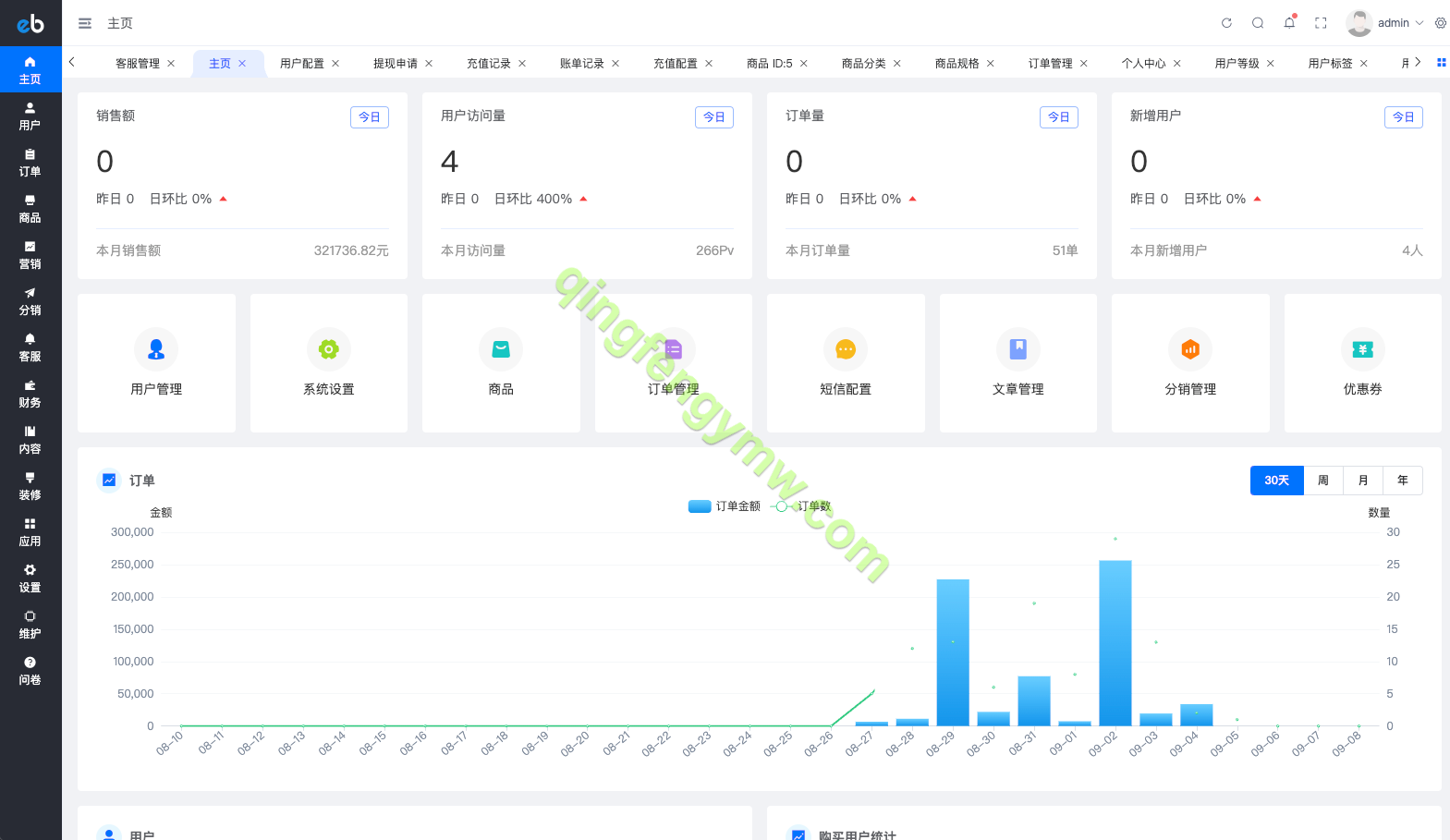Switch to the 订单管理 tab

pos(1051,64)
